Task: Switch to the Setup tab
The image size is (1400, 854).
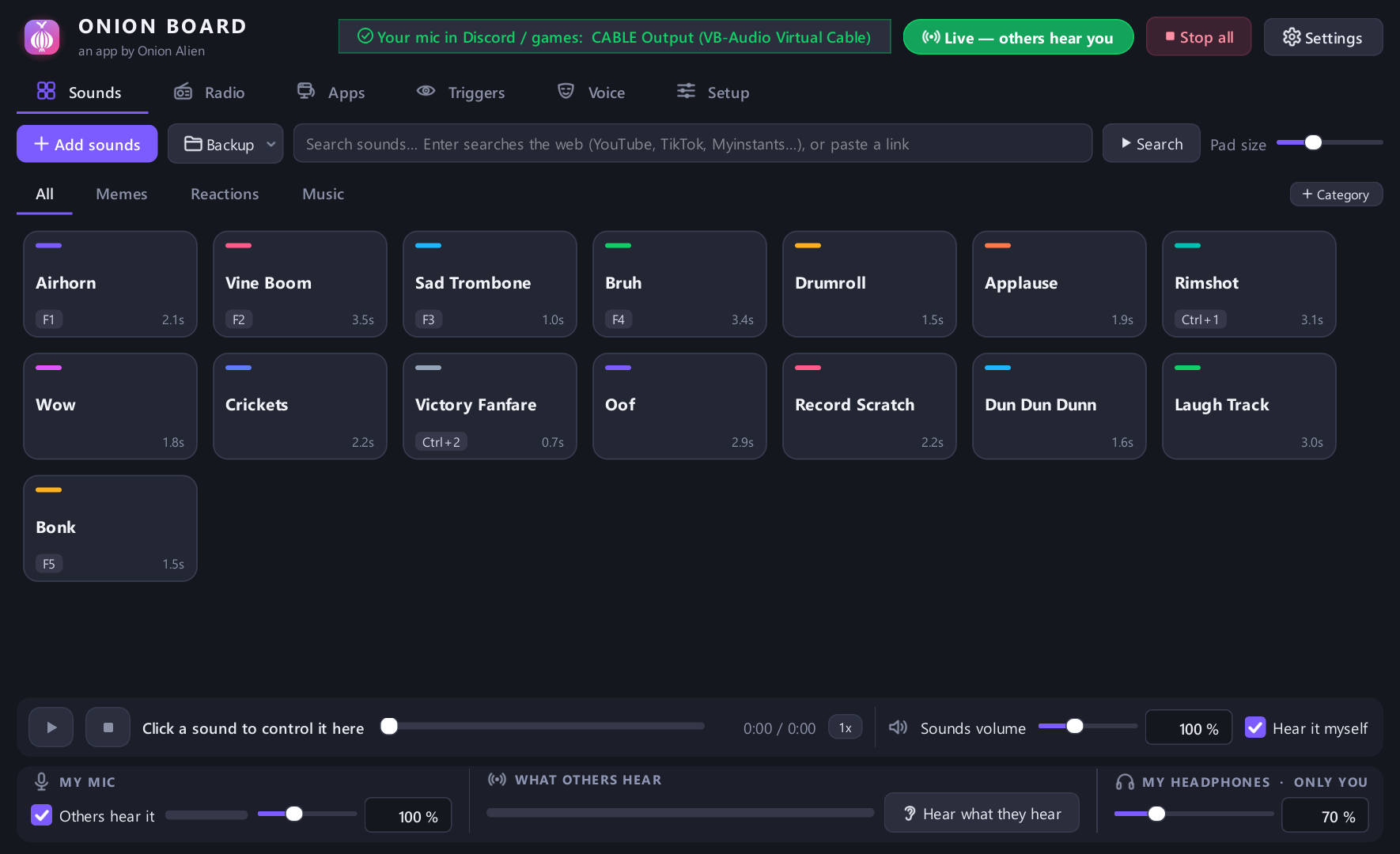Action: point(713,93)
